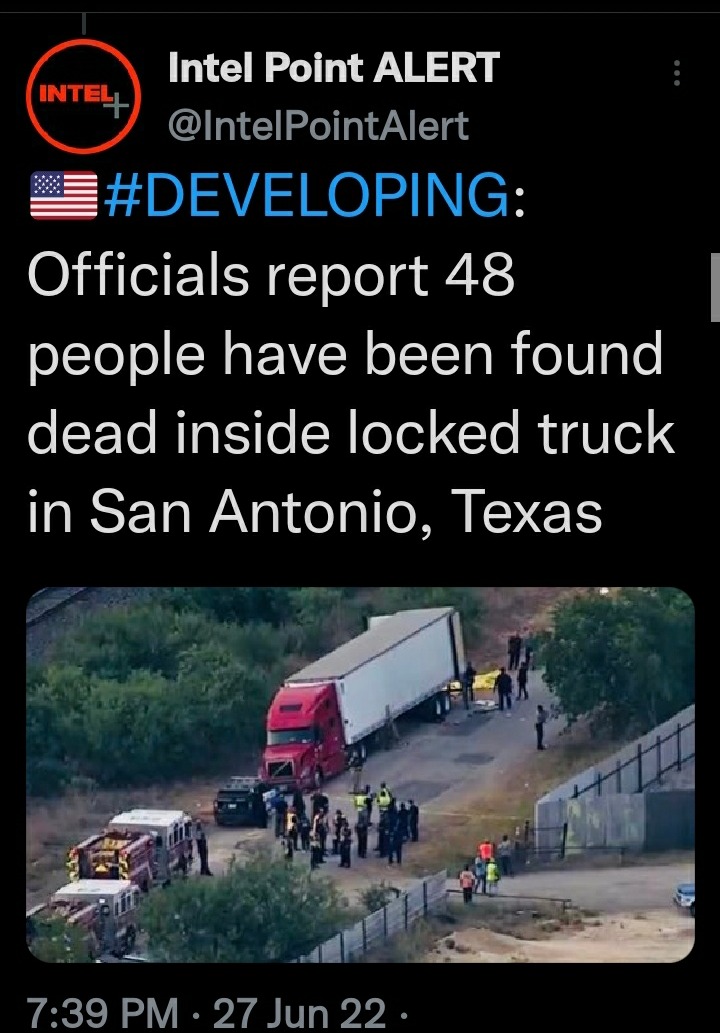
Task: Open the Intel Point ALERT profile avatar
Action: coord(83,96)
